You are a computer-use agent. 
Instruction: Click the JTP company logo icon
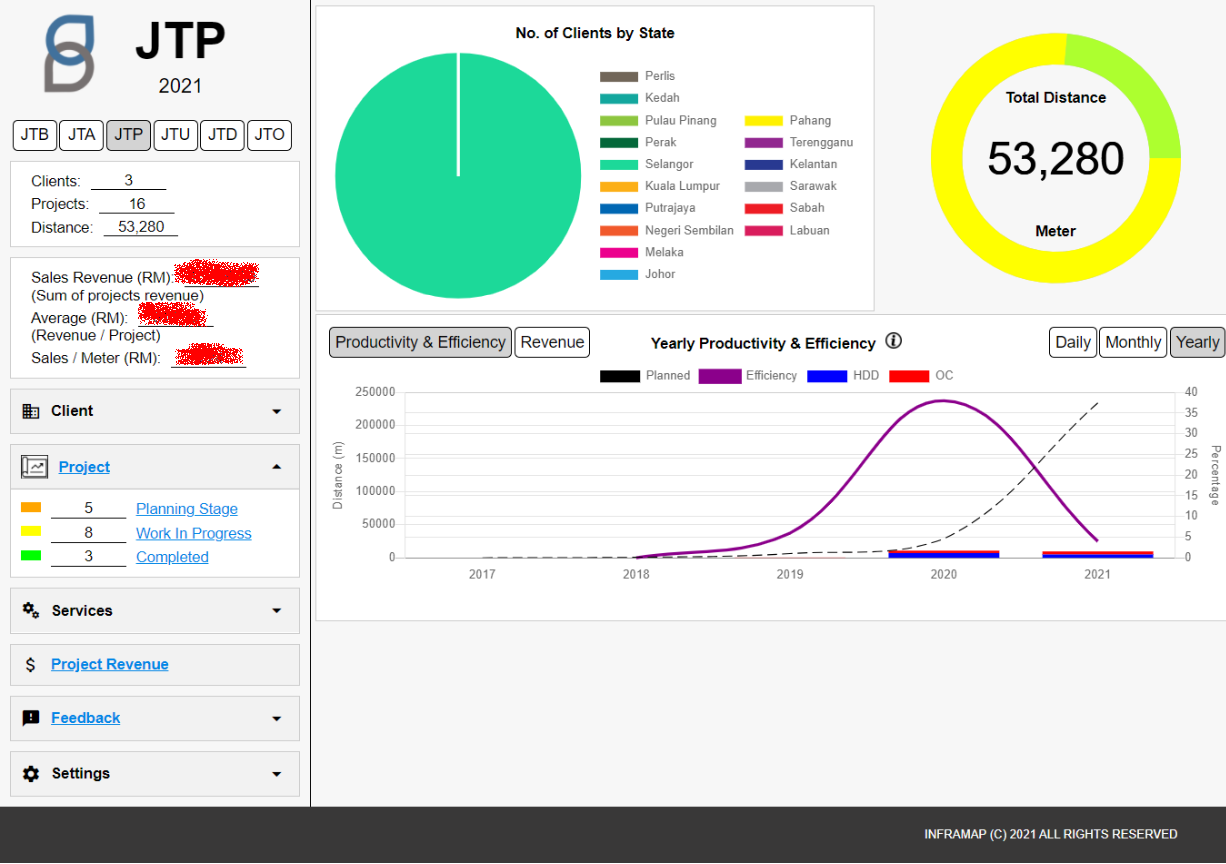[x=70, y=54]
